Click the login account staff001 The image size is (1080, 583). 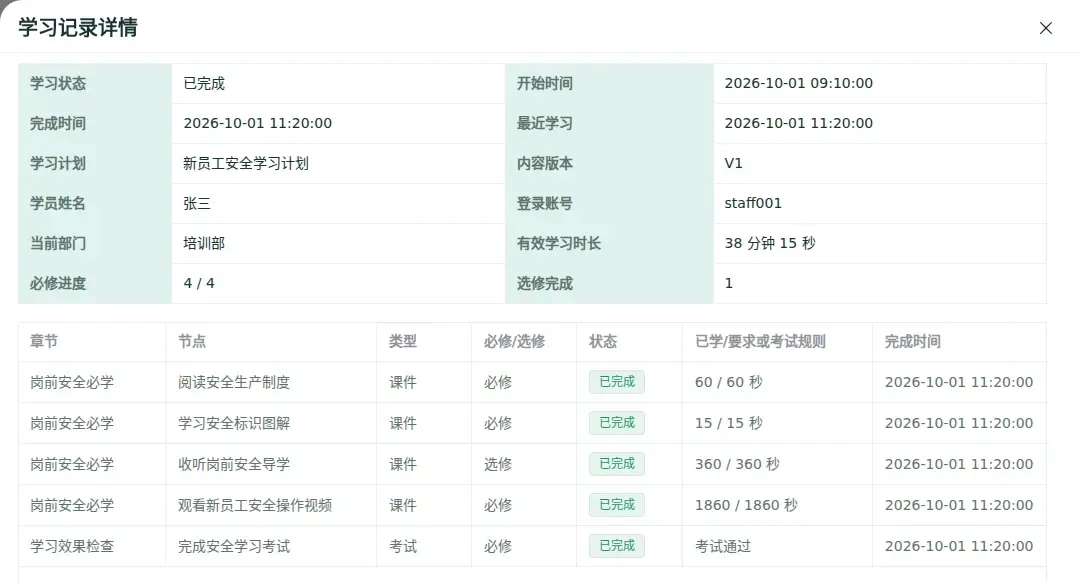753,203
